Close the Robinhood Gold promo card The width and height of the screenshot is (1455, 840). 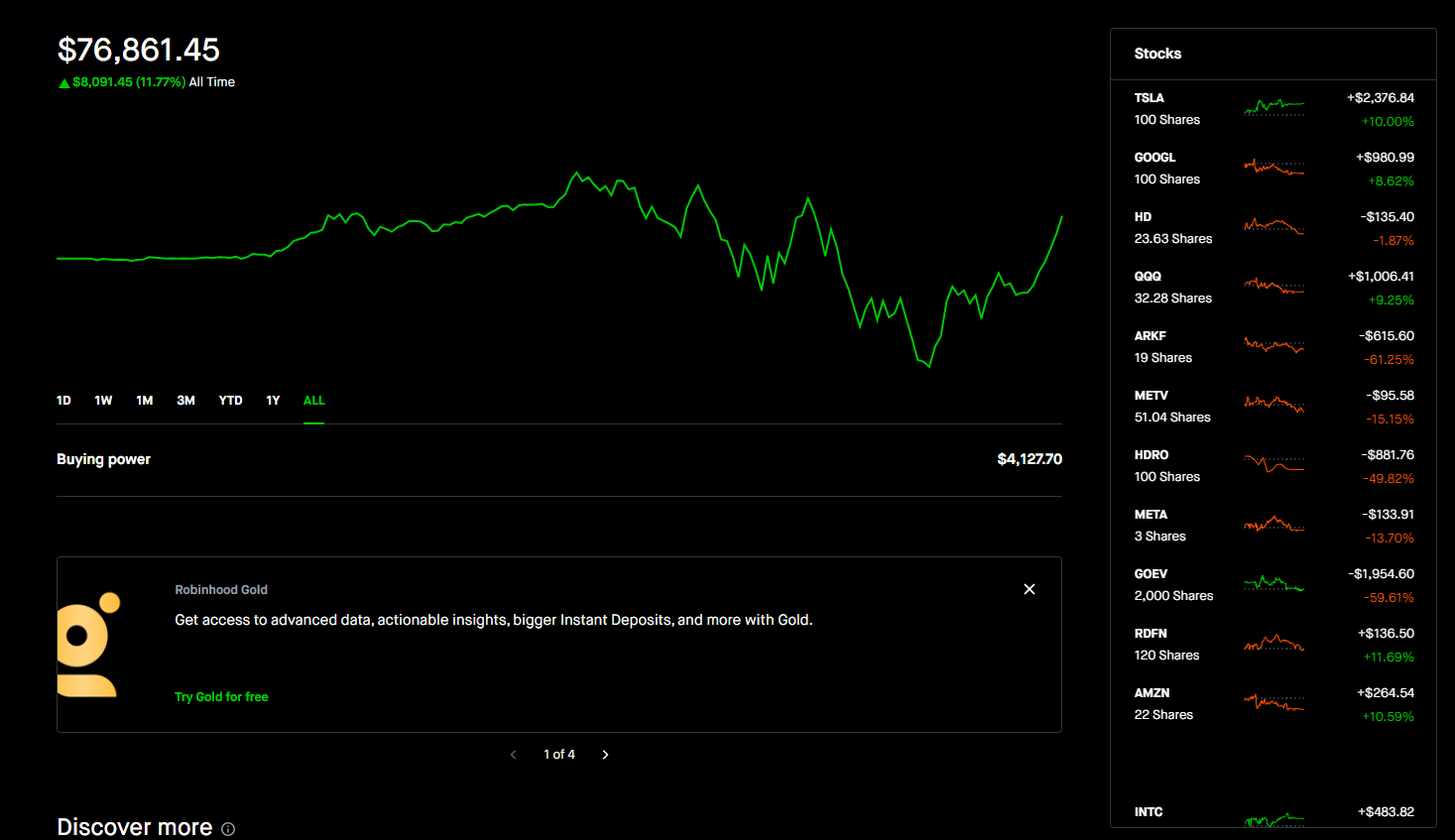1030,589
